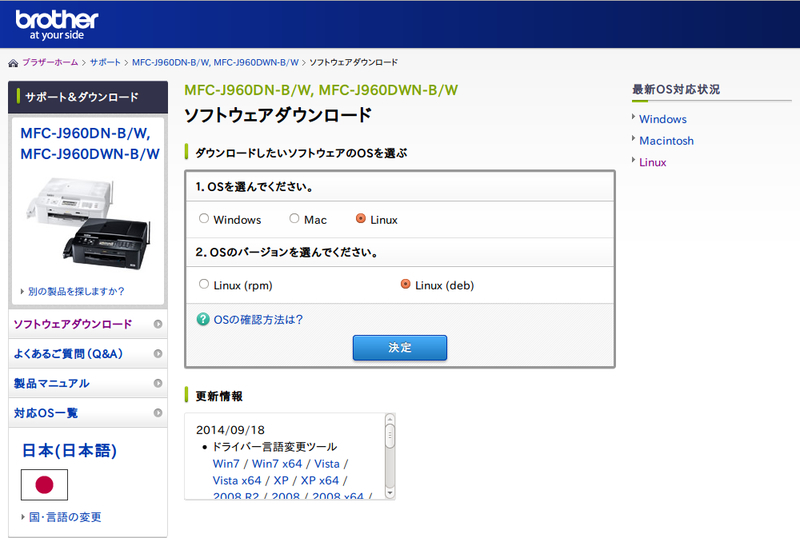800x538 pixels.
Task: Click the home icon in breadcrumb
Action: pos(13,63)
